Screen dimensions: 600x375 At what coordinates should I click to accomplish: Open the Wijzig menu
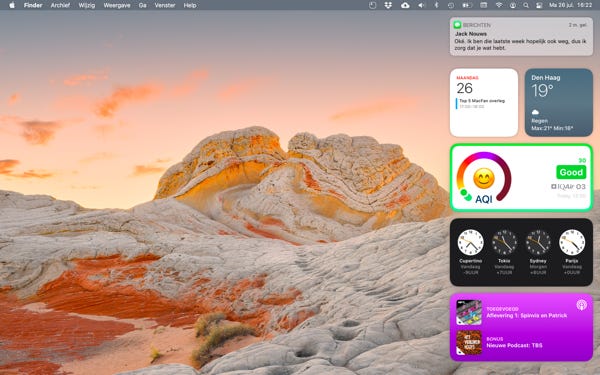[86, 5]
